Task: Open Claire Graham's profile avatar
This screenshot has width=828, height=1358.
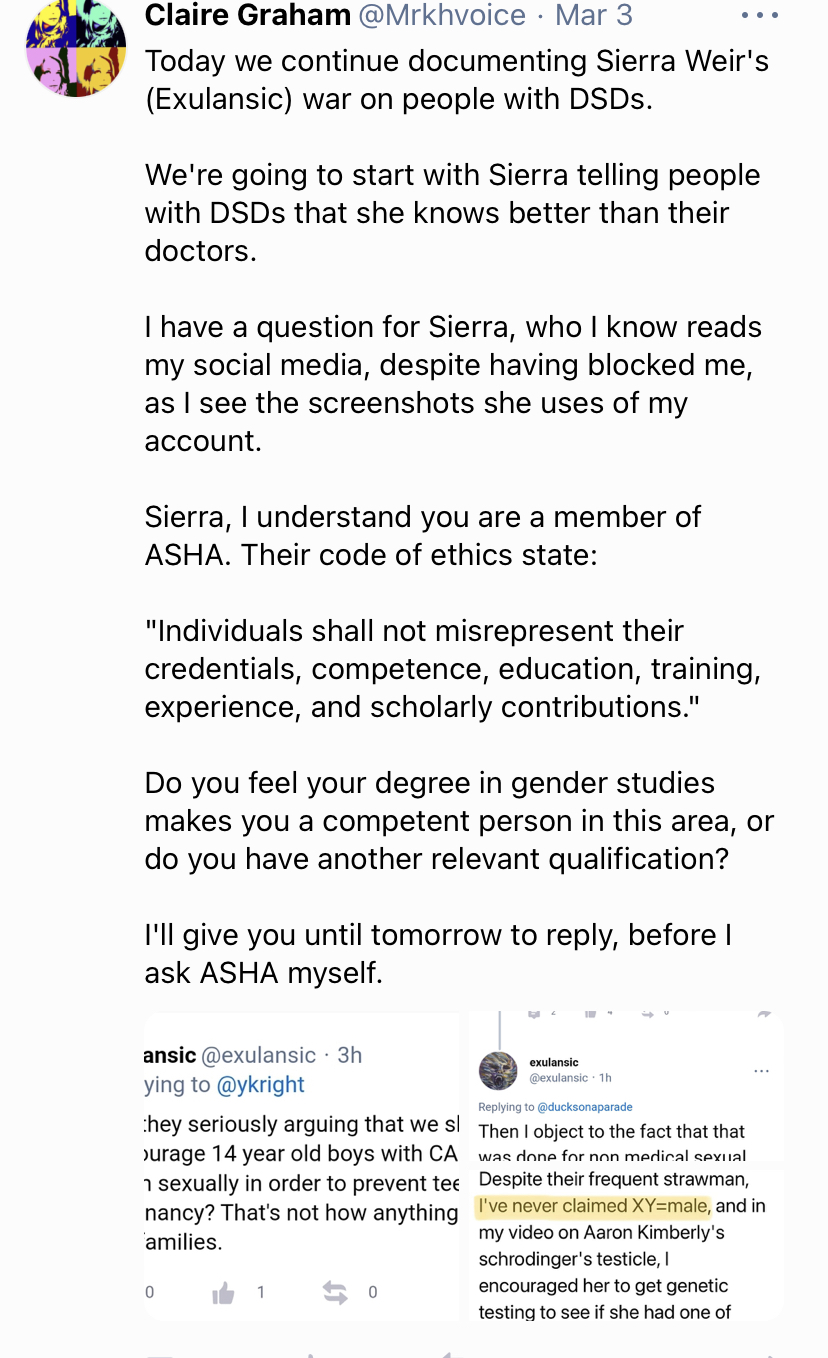Action: (76, 46)
